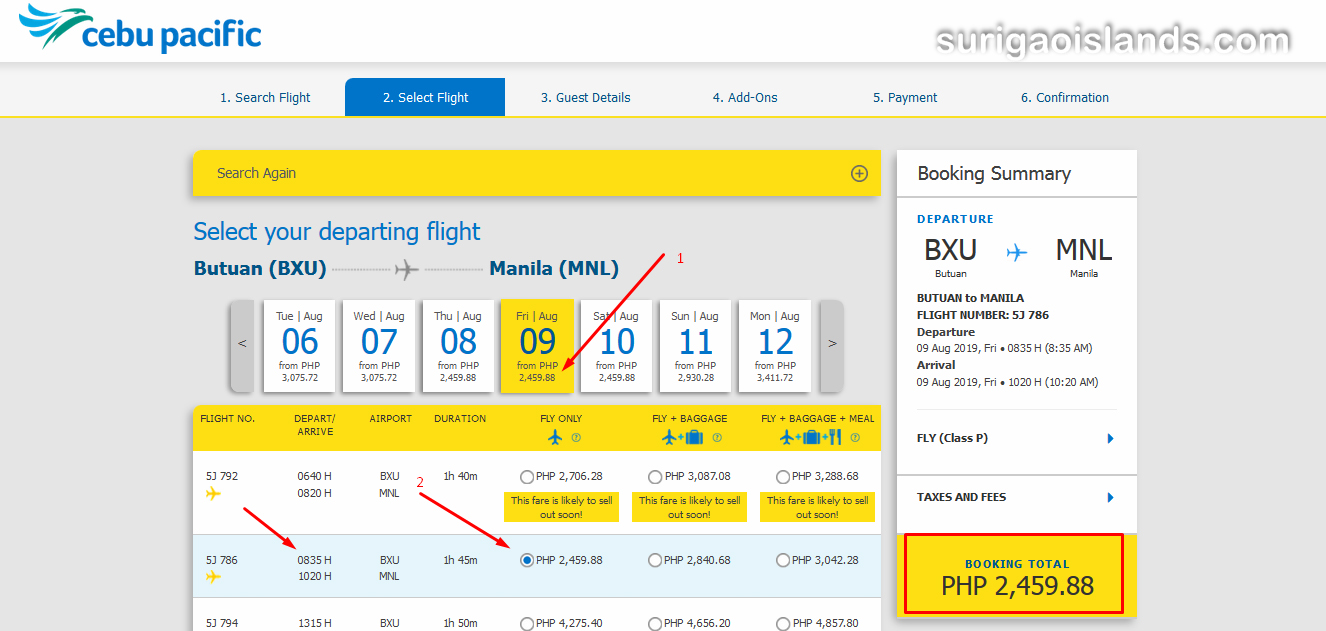Click the 0640 H departure time
Image resolution: width=1326 pixels, height=631 pixels.
coord(314,476)
